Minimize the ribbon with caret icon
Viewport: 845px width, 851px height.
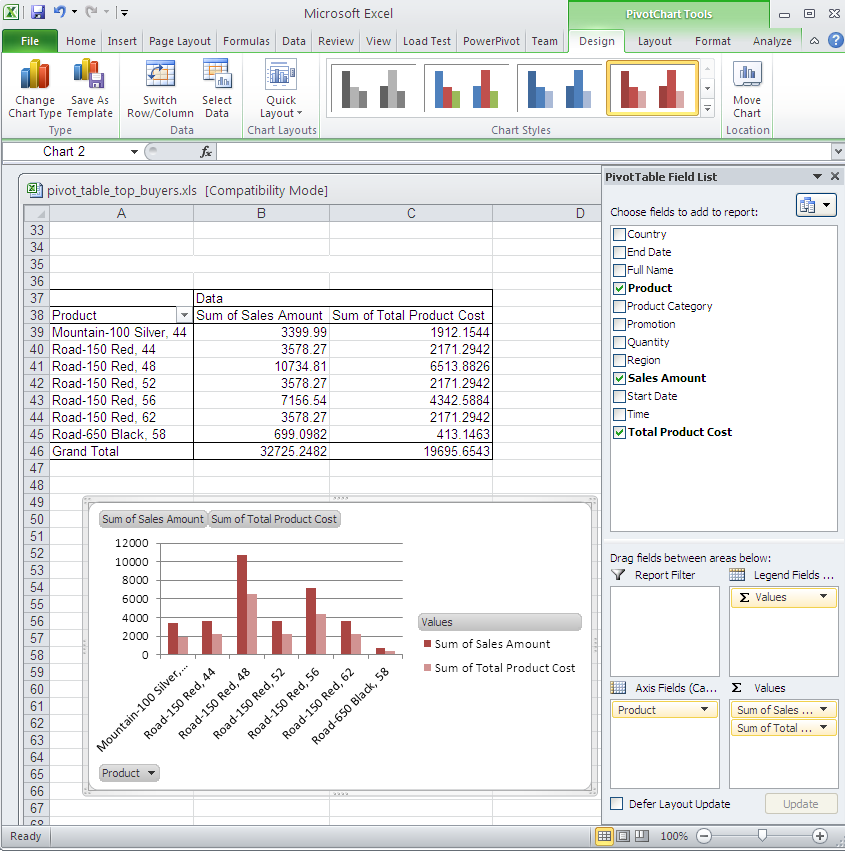tap(814, 41)
